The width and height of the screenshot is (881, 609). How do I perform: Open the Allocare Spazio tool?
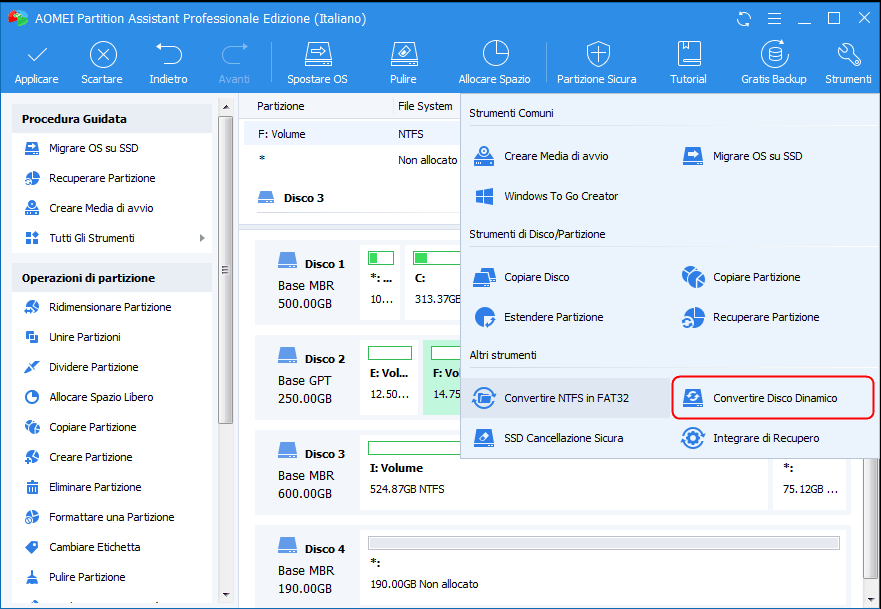point(494,62)
